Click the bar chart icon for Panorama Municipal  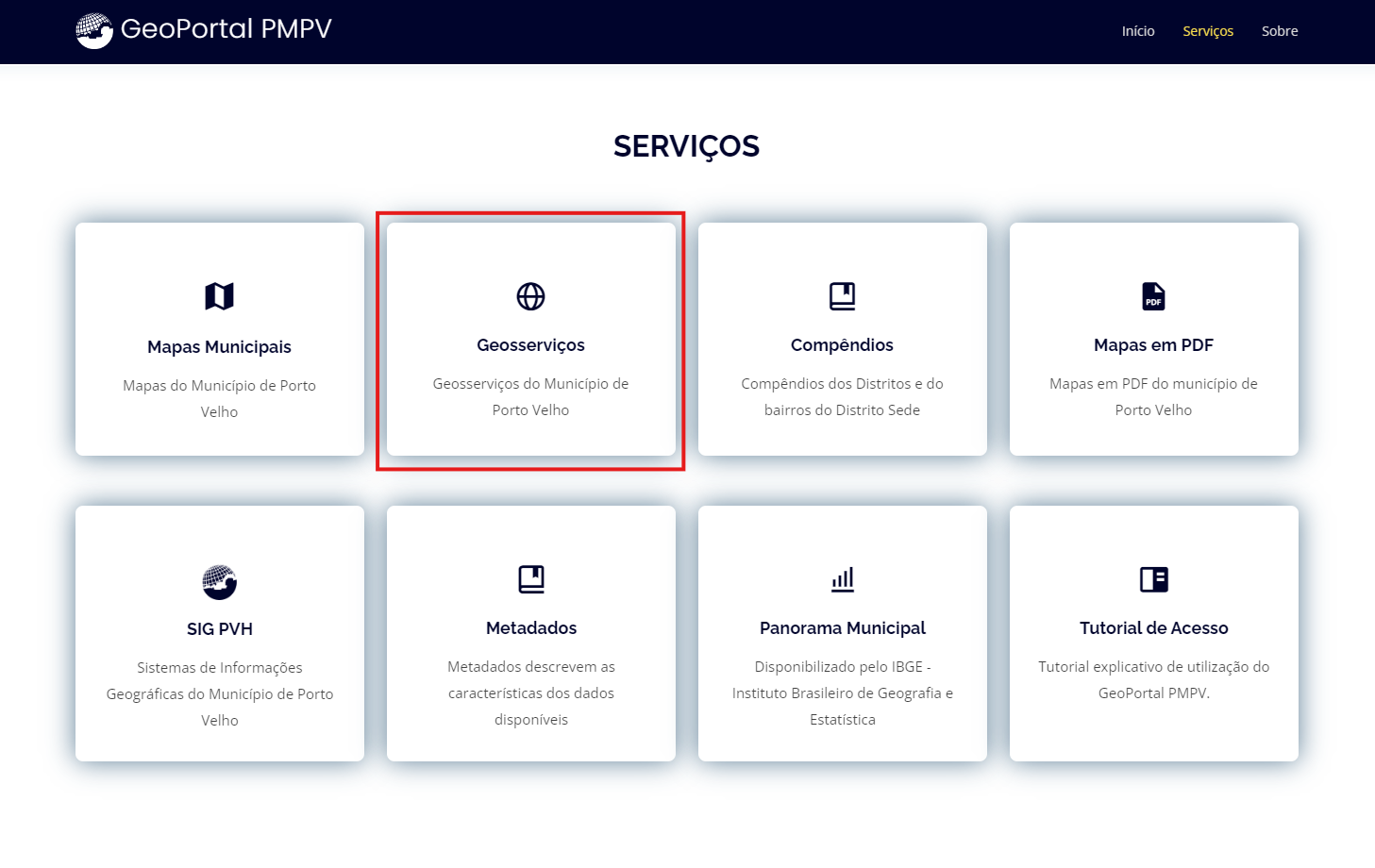point(843,579)
